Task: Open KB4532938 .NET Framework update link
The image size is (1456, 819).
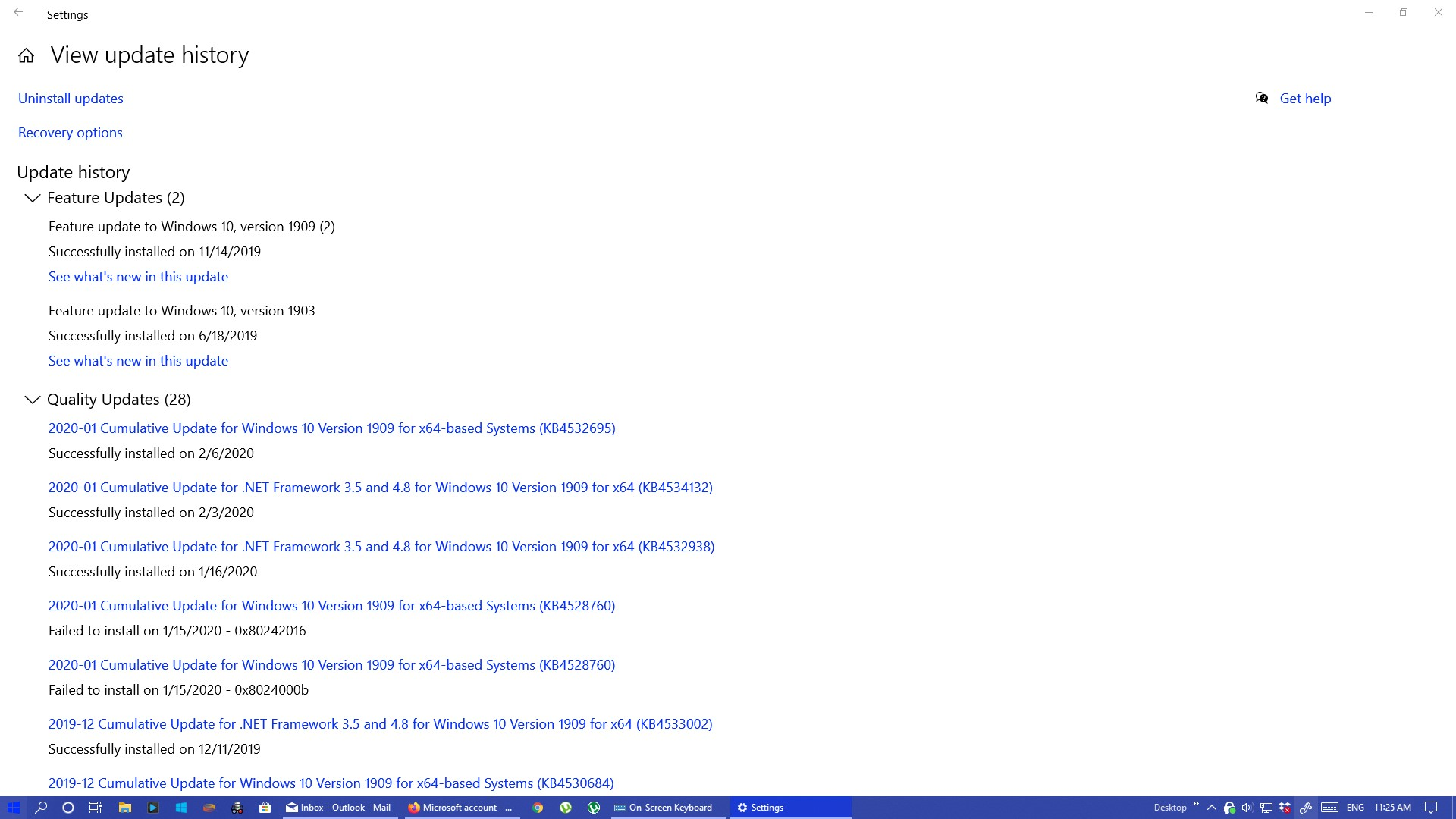Action: click(x=381, y=547)
